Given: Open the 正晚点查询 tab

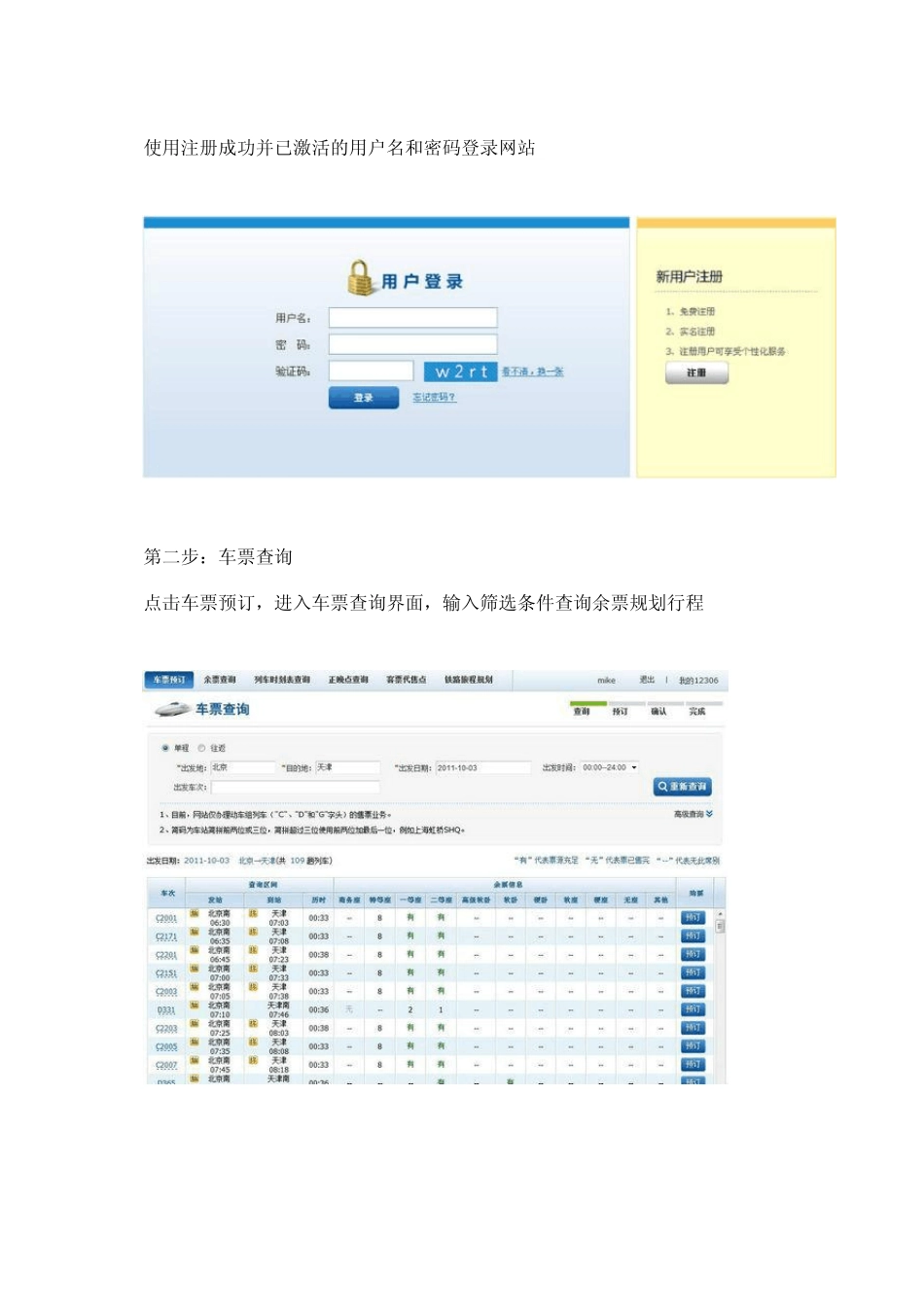Looking at the screenshot, I should point(348,680).
